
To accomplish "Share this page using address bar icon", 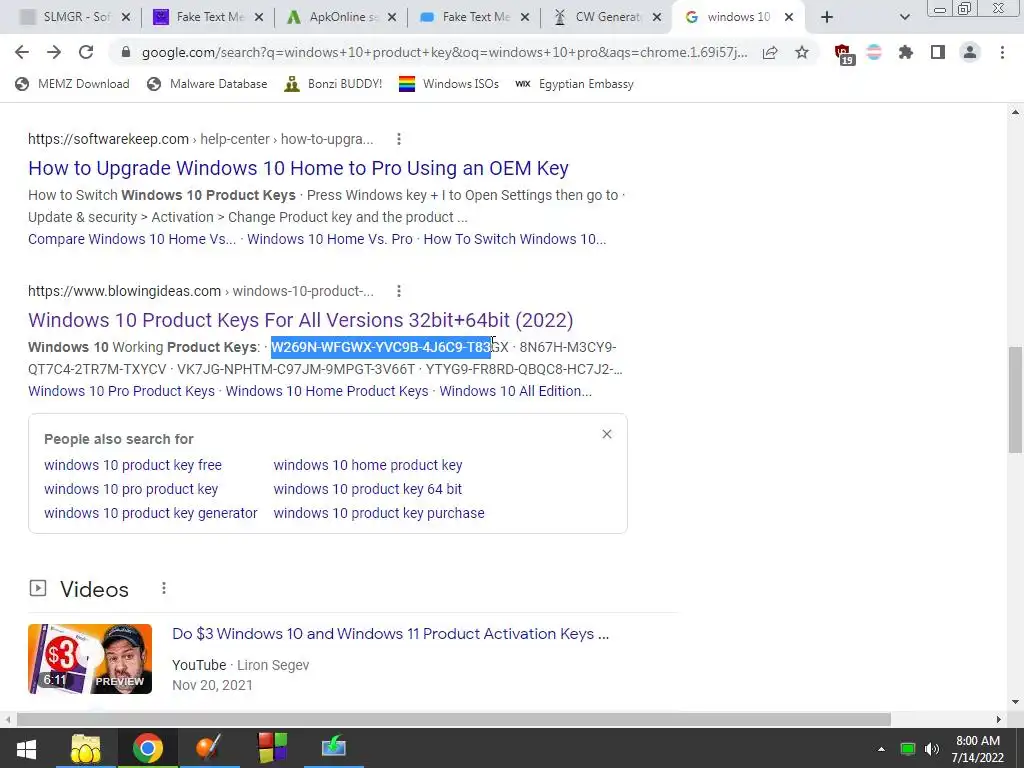I will point(770,52).
